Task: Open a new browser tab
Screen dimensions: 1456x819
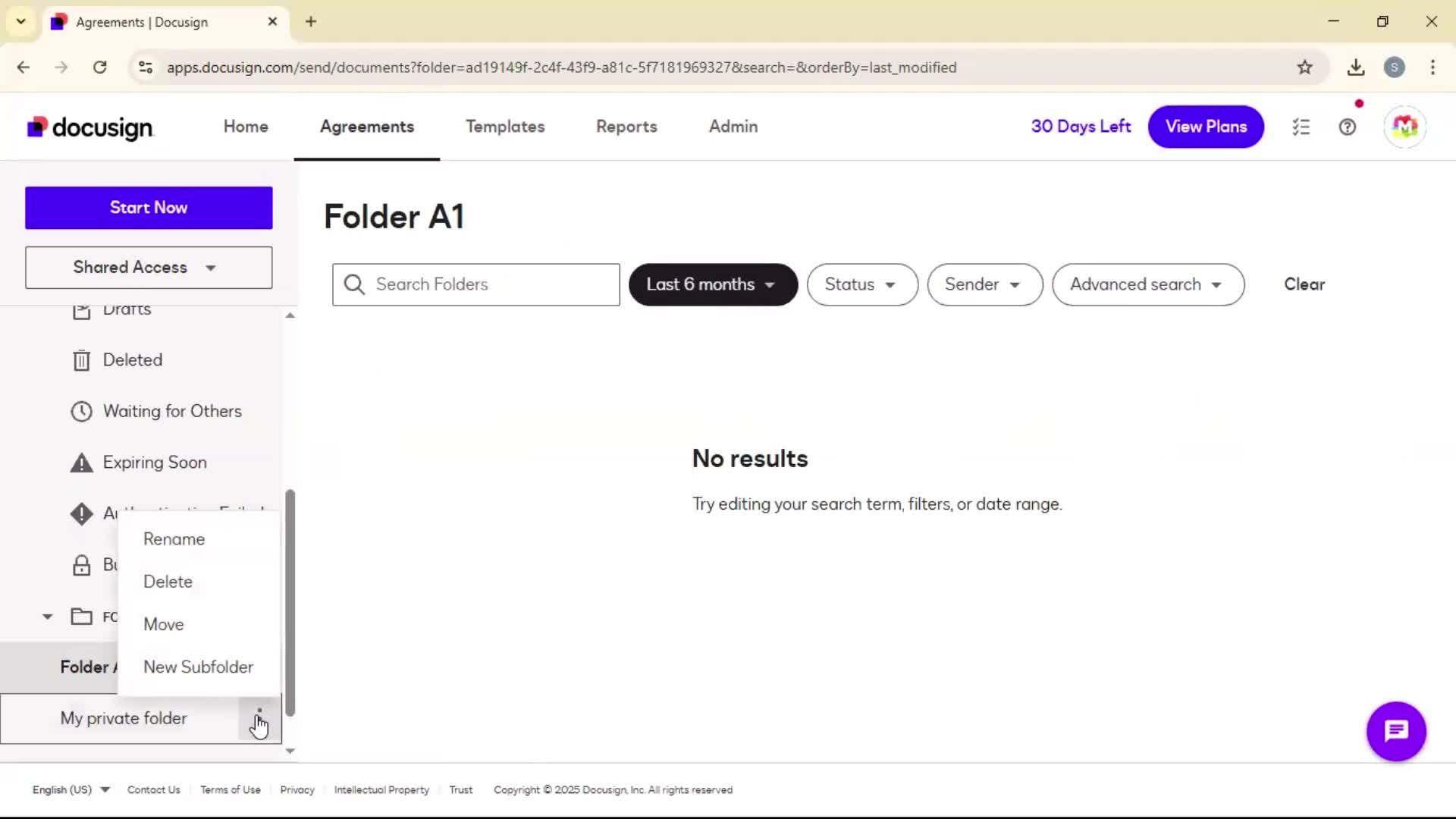Action: pos(311,21)
